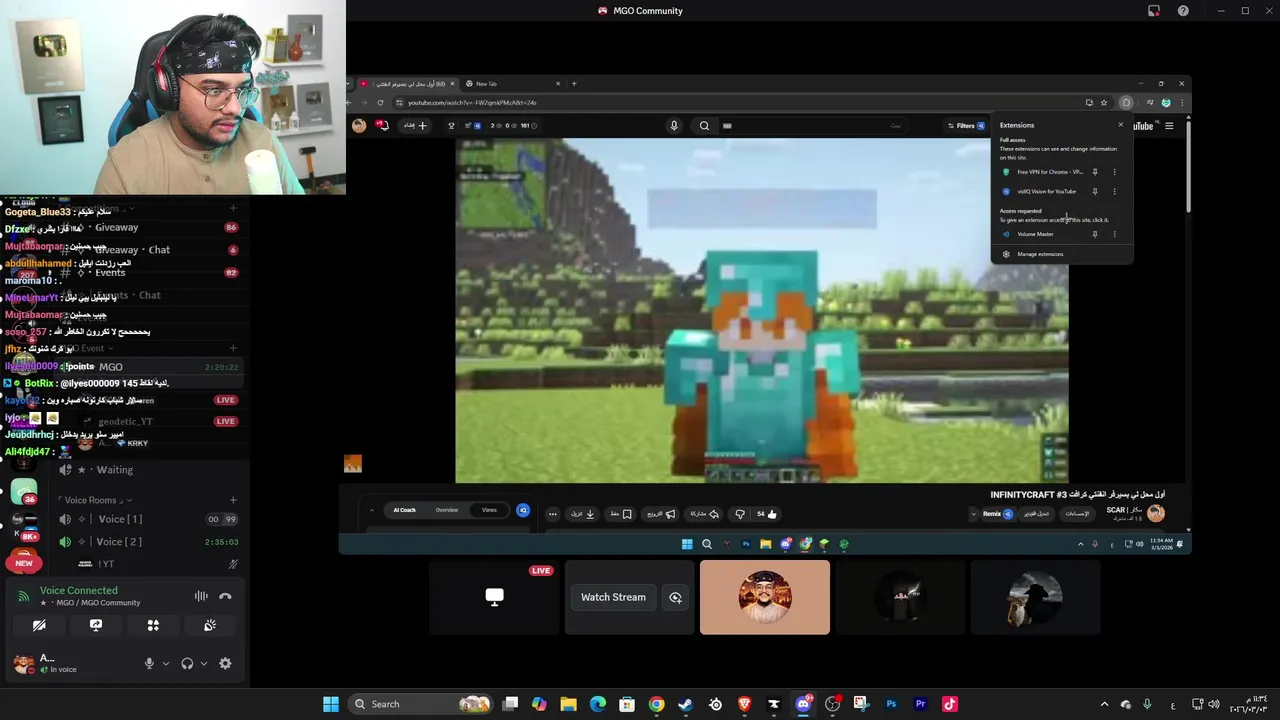The width and height of the screenshot is (1280, 720).
Task: Click the taskbar Search box
Action: tap(420, 704)
